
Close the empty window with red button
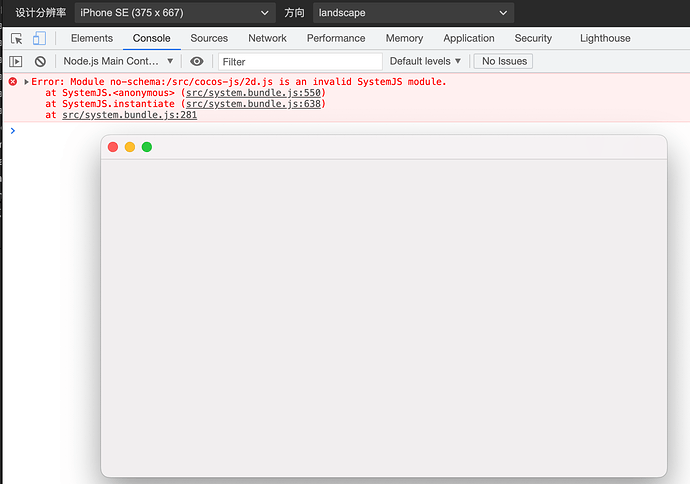[x=113, y=147]
